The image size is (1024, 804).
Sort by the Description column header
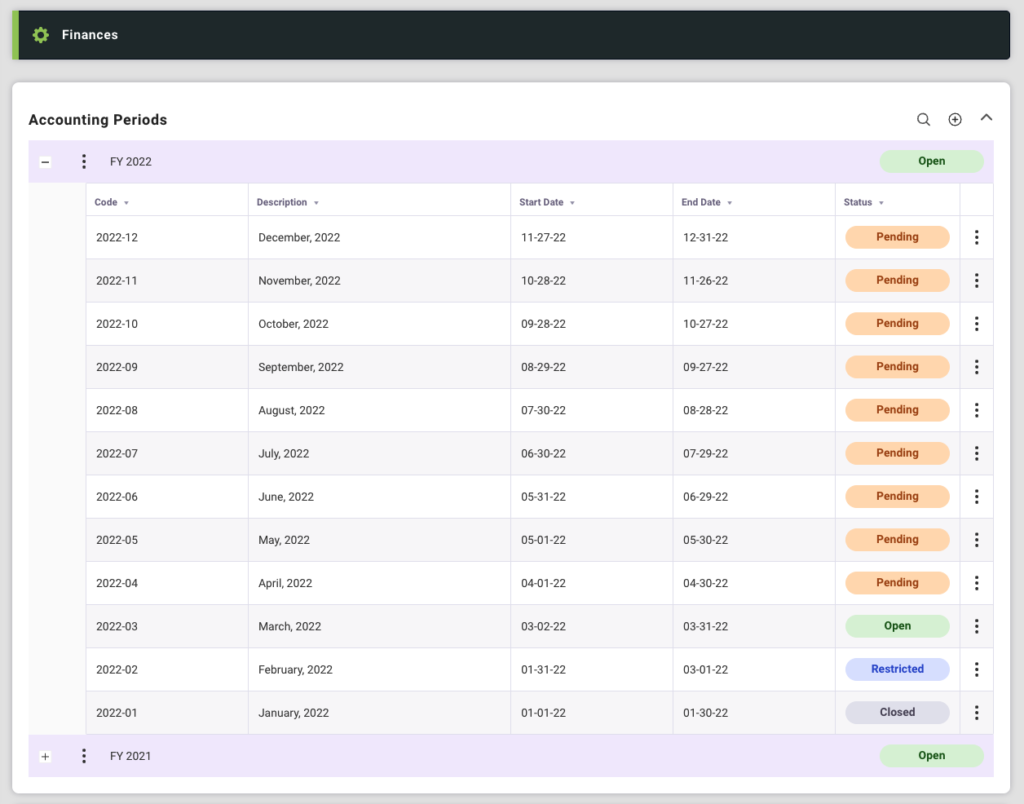[x=282, y=202]
